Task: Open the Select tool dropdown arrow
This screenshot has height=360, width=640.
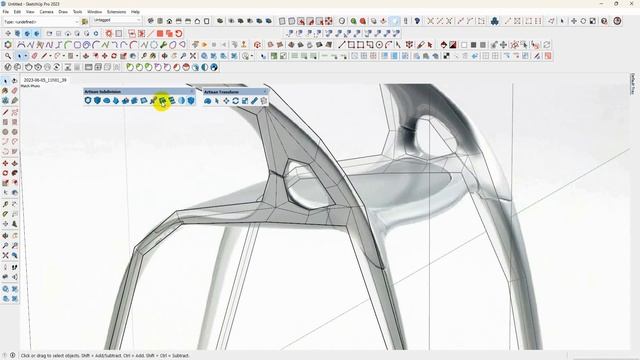Action: pos(26,56)
